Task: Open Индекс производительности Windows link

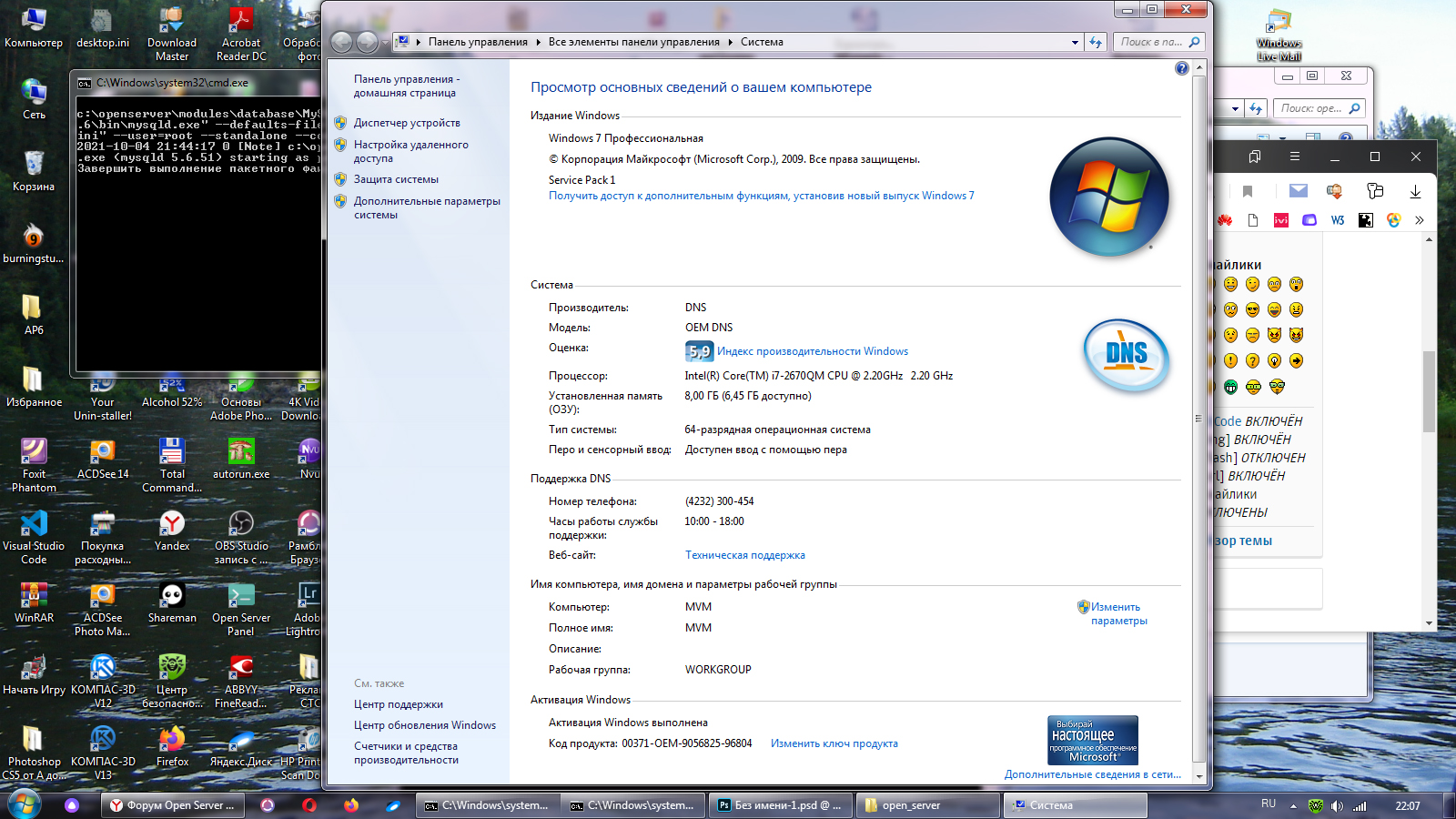Action: [x=812, y=351]
